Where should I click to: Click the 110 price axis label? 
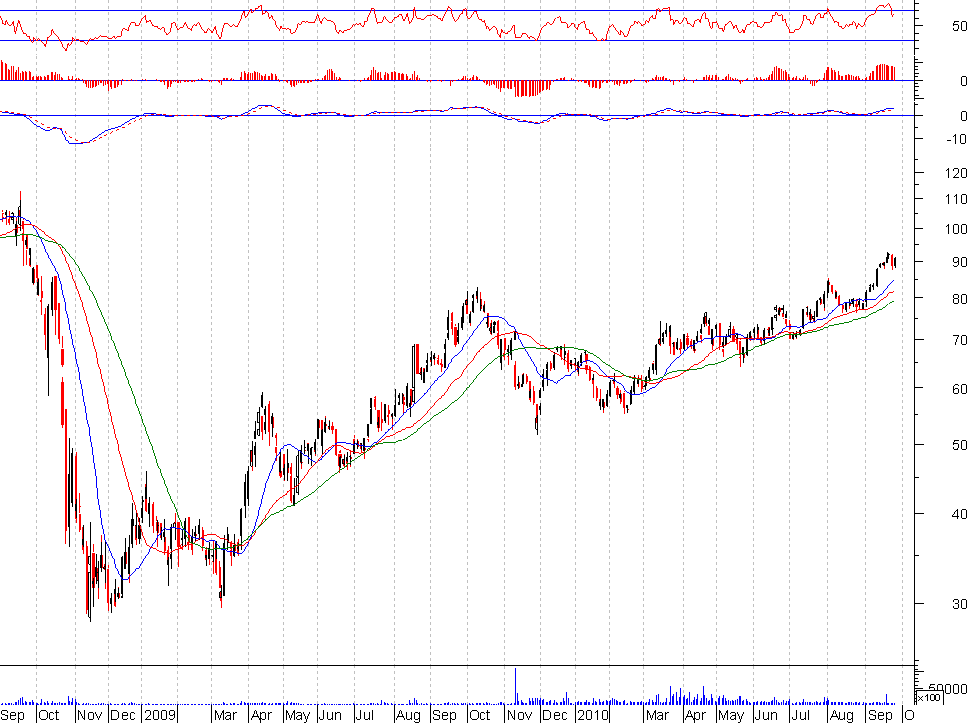coord(956,199)
